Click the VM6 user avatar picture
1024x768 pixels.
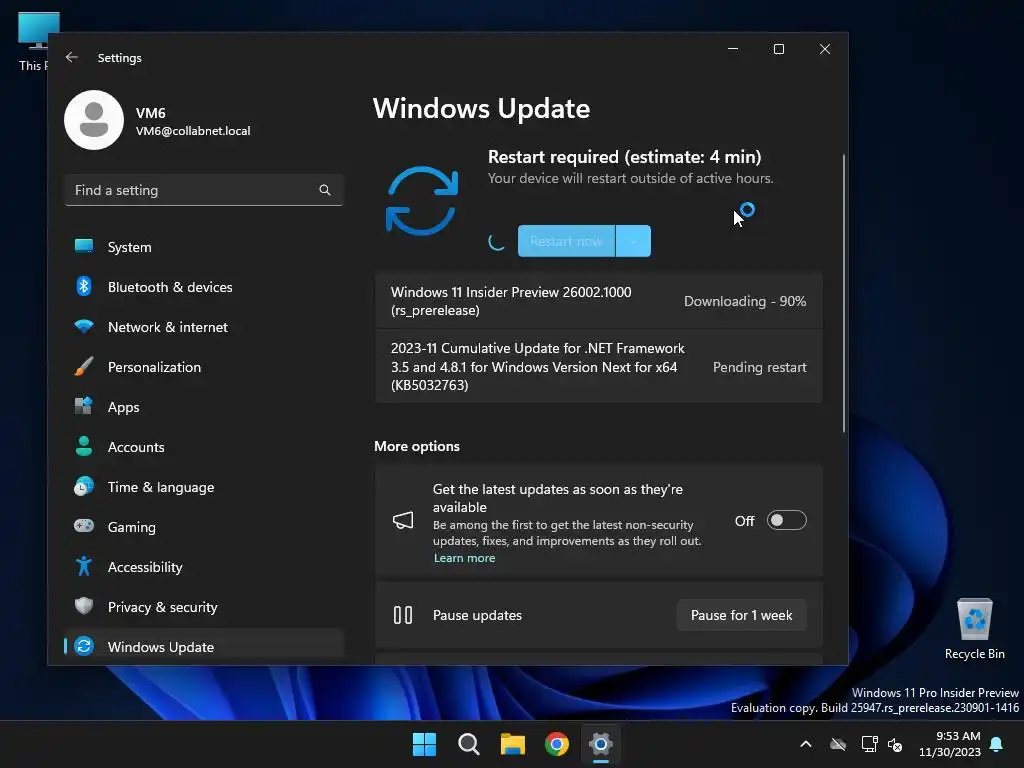[x=94, y=120]
